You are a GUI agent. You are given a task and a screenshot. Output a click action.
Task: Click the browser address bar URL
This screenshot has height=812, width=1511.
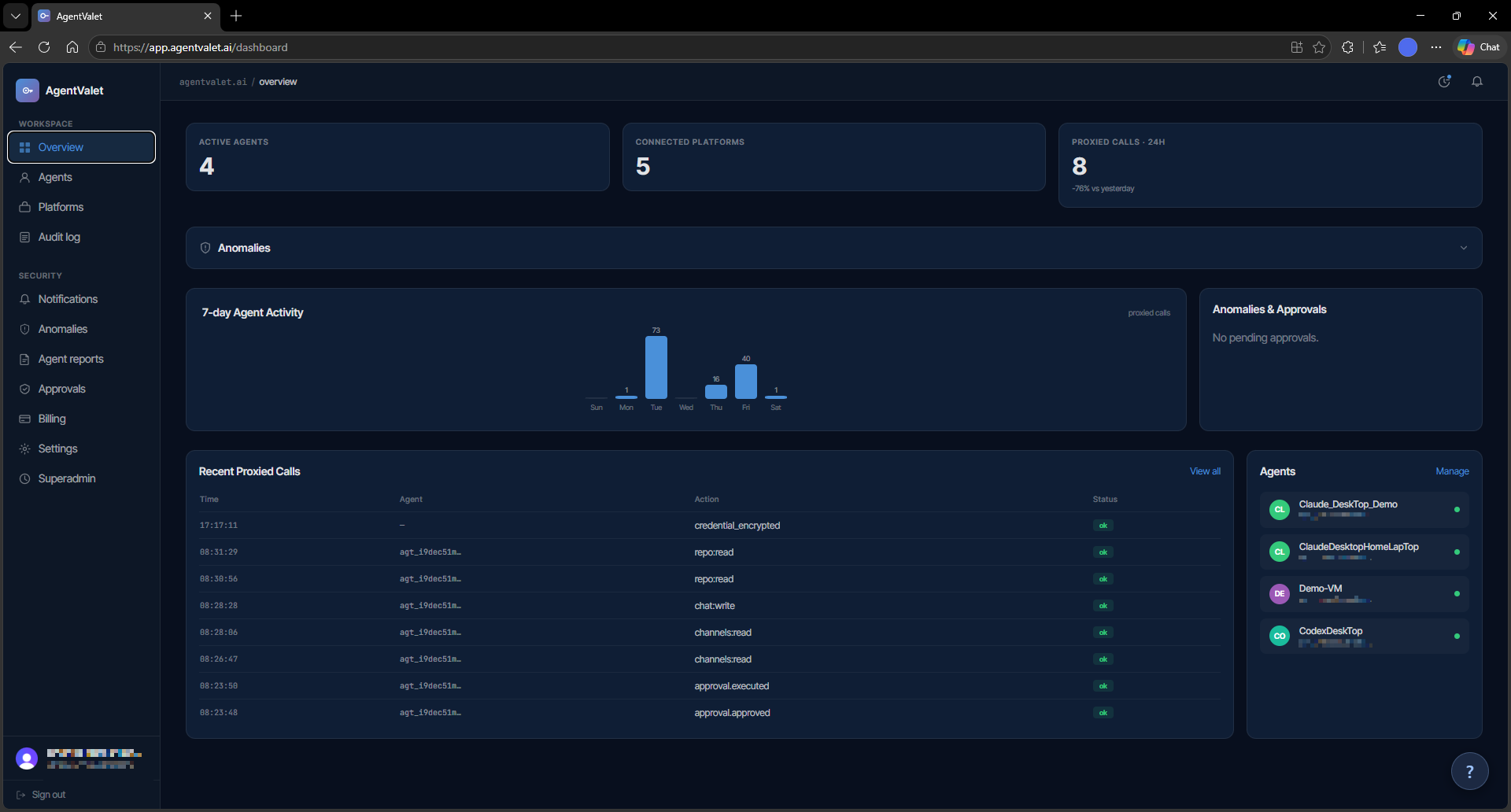(x=201, y=47)
